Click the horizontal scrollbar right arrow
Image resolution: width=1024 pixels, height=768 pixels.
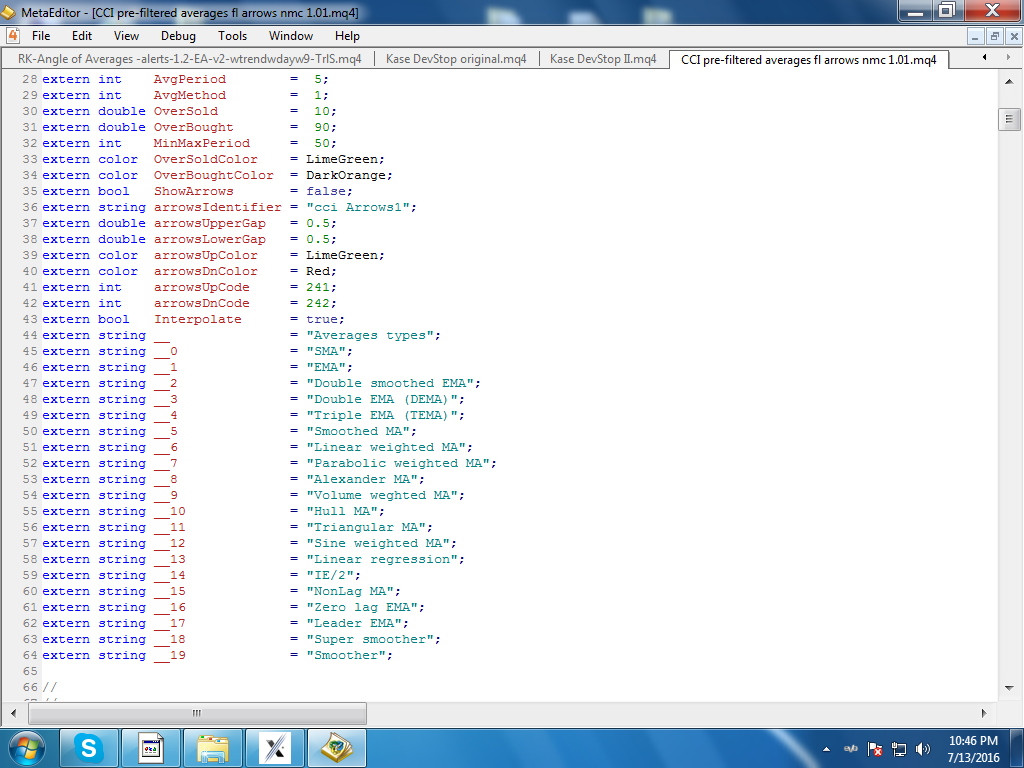click(x=984, y=713)
